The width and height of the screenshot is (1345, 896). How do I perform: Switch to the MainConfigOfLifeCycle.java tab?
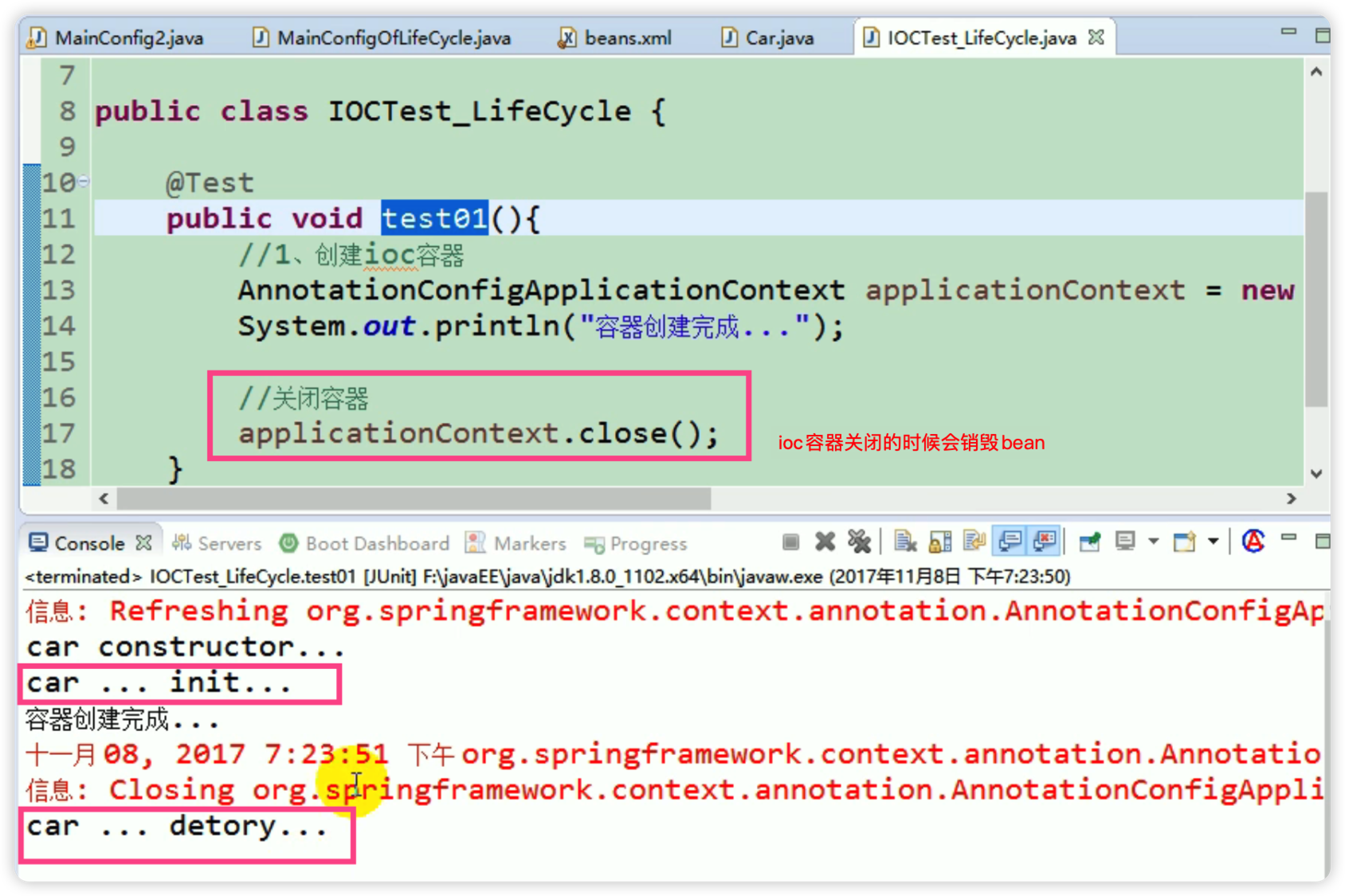coord(382,37)
